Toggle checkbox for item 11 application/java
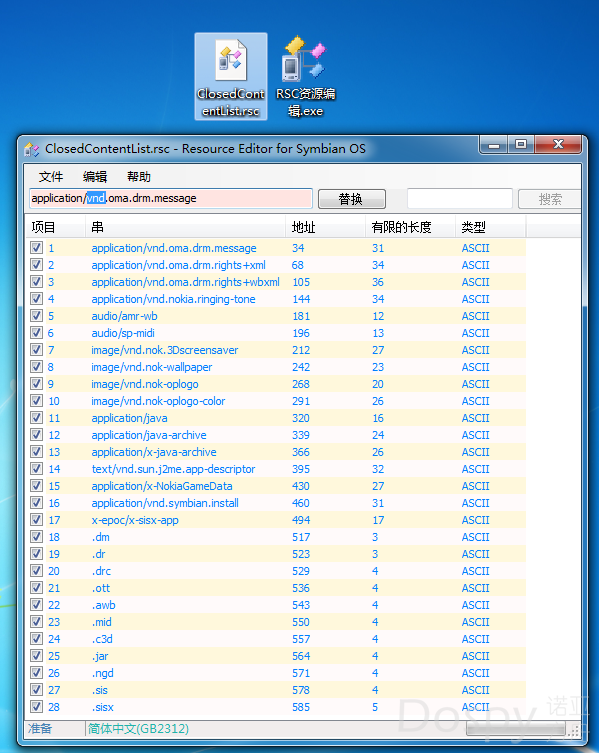 37,418
